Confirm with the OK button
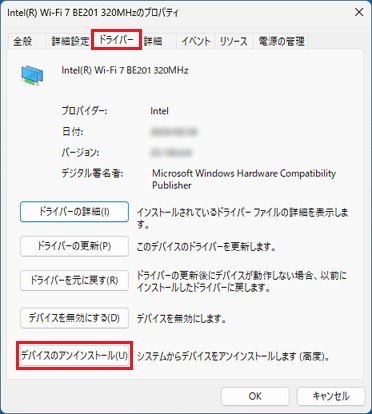 coord(255,396)
